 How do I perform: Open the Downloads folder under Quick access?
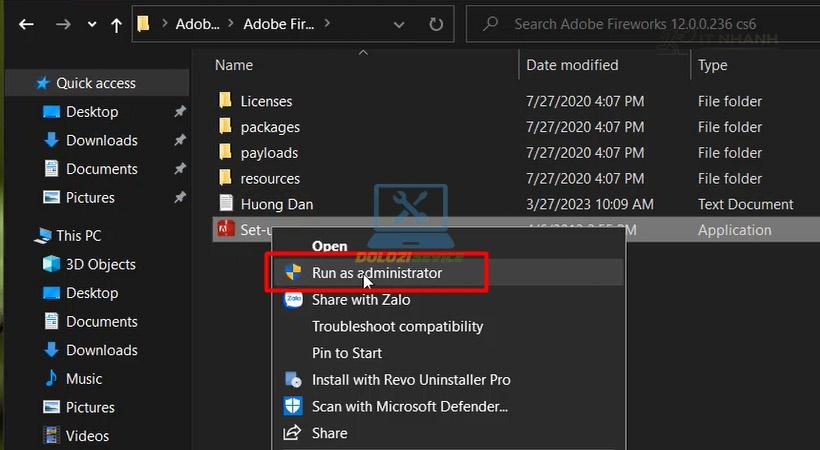click(x=101, y=141)
